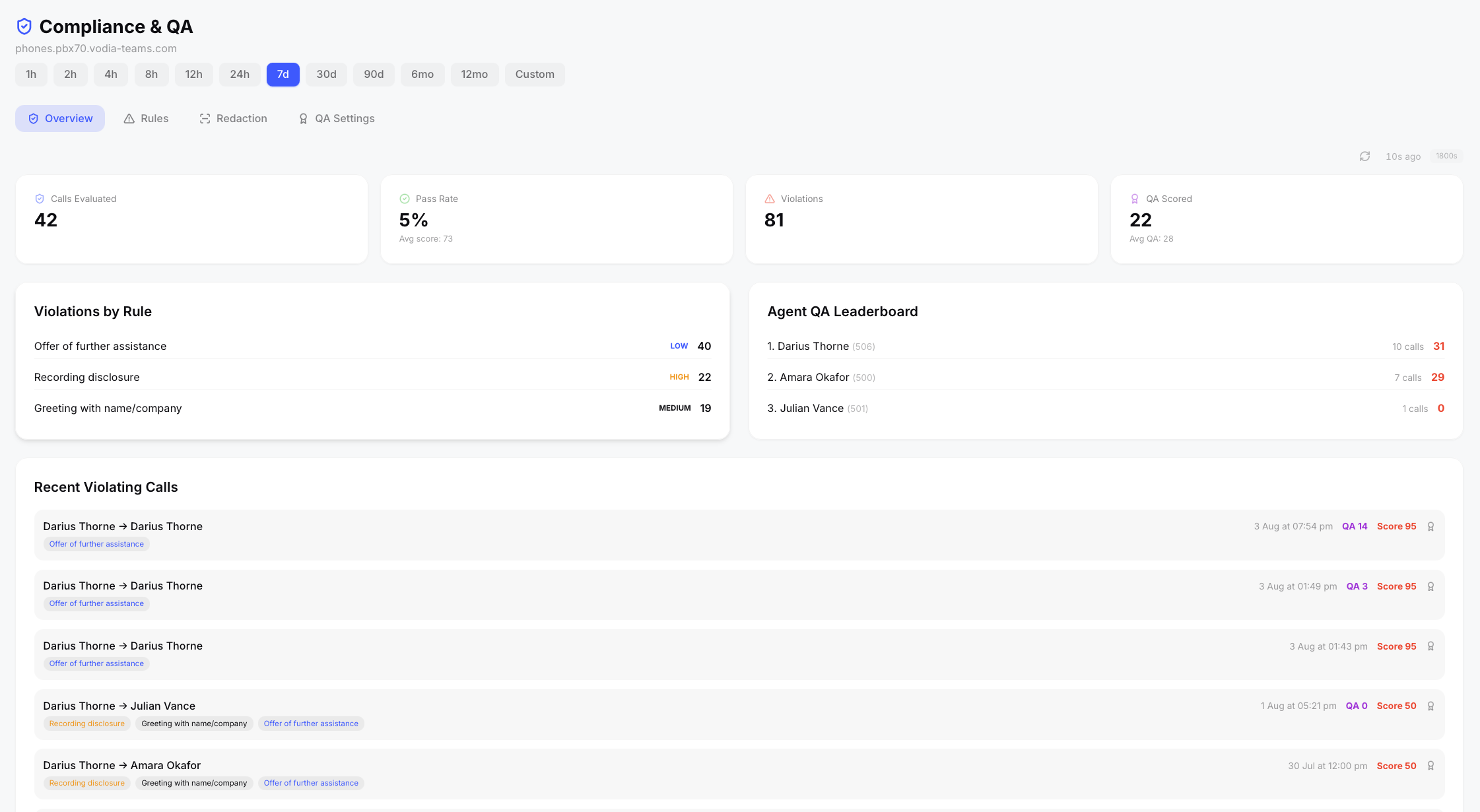Screen dimensions: 1480x812
Task: Select the 2h time range
Action: pyautogui.click(x=70, y=75)
